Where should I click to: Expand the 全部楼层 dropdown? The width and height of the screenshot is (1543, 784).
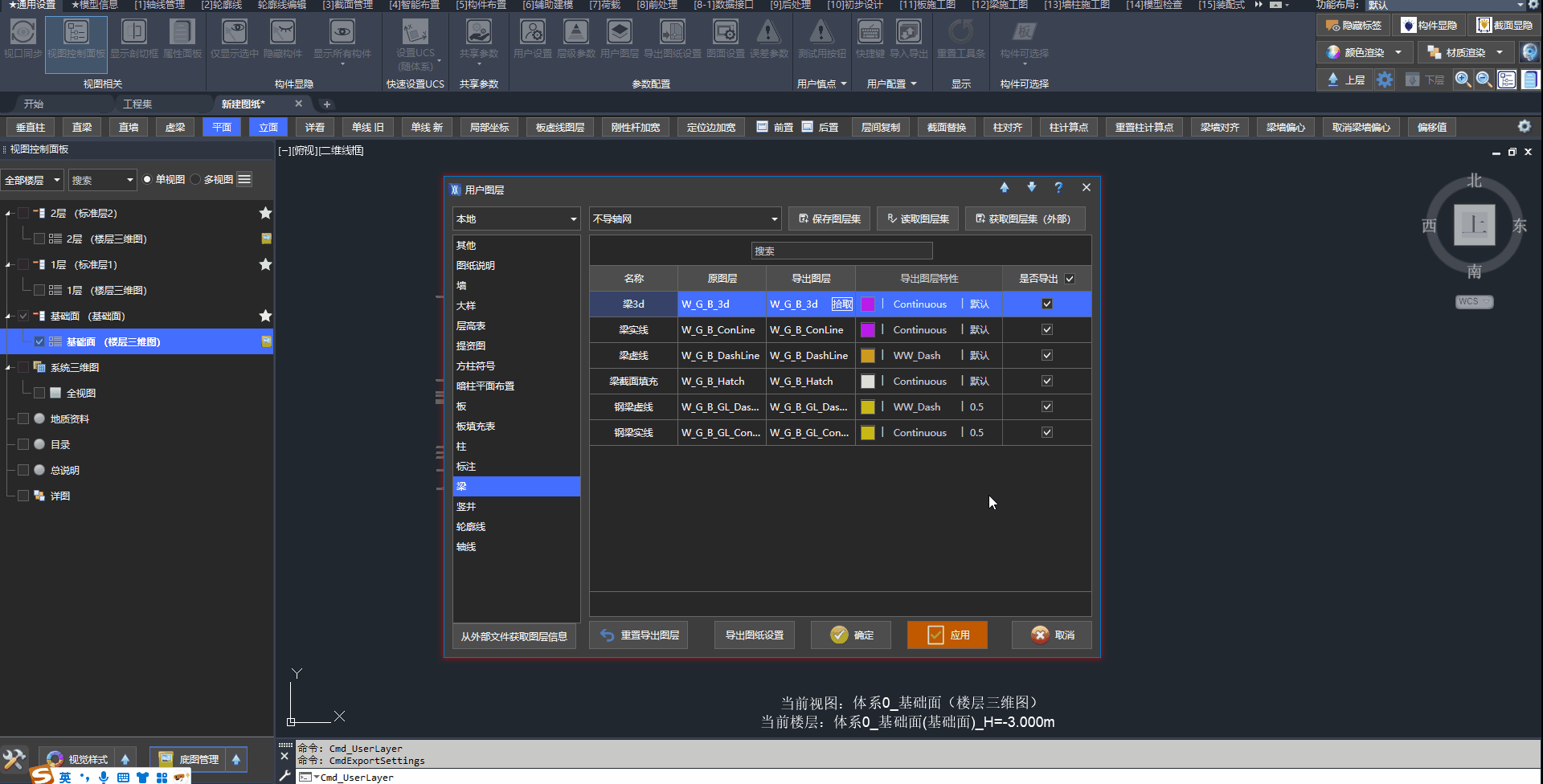pyautogui.click(x=32, y=180)
